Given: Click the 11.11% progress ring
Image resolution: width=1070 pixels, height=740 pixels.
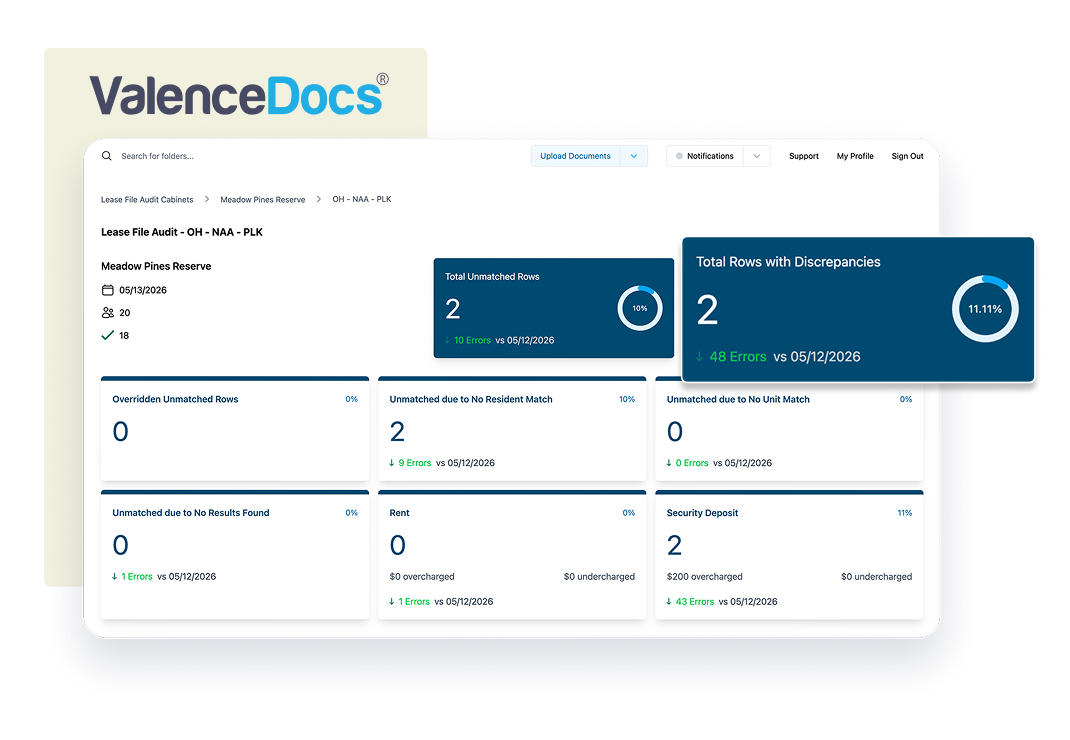Looking at the screenshot, I should point(985,309).
